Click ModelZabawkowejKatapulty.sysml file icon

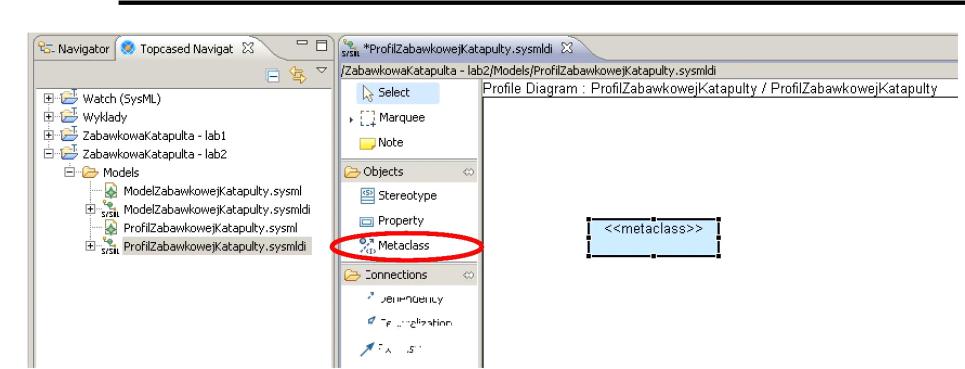click(x=111, y=191)
